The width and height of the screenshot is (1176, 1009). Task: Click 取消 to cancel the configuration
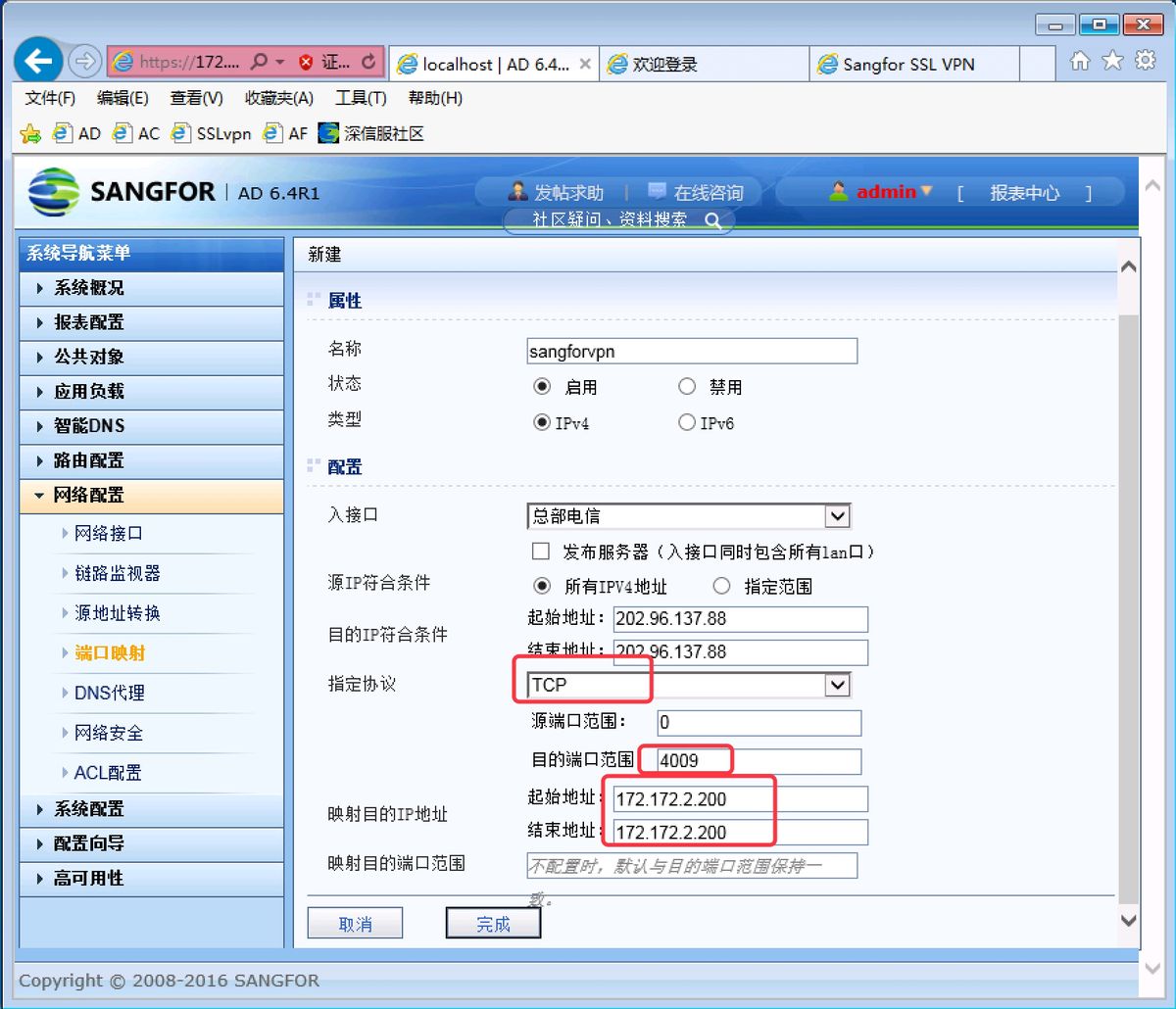[x=355, y=923]
